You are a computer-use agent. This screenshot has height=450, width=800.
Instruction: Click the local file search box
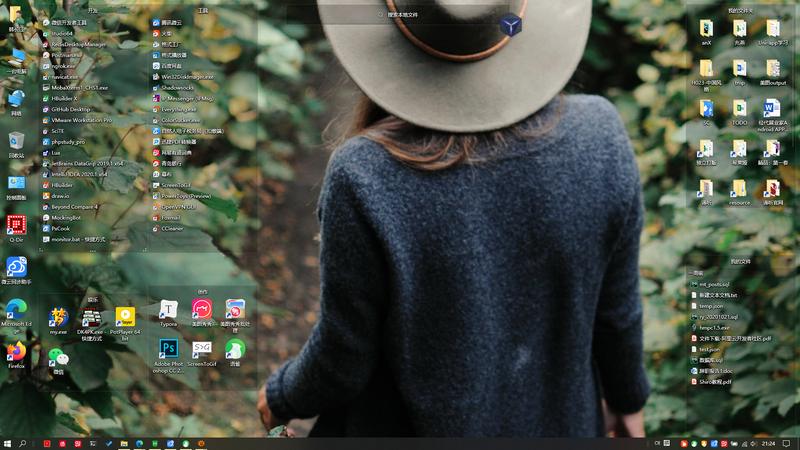[x=398, y=15]
